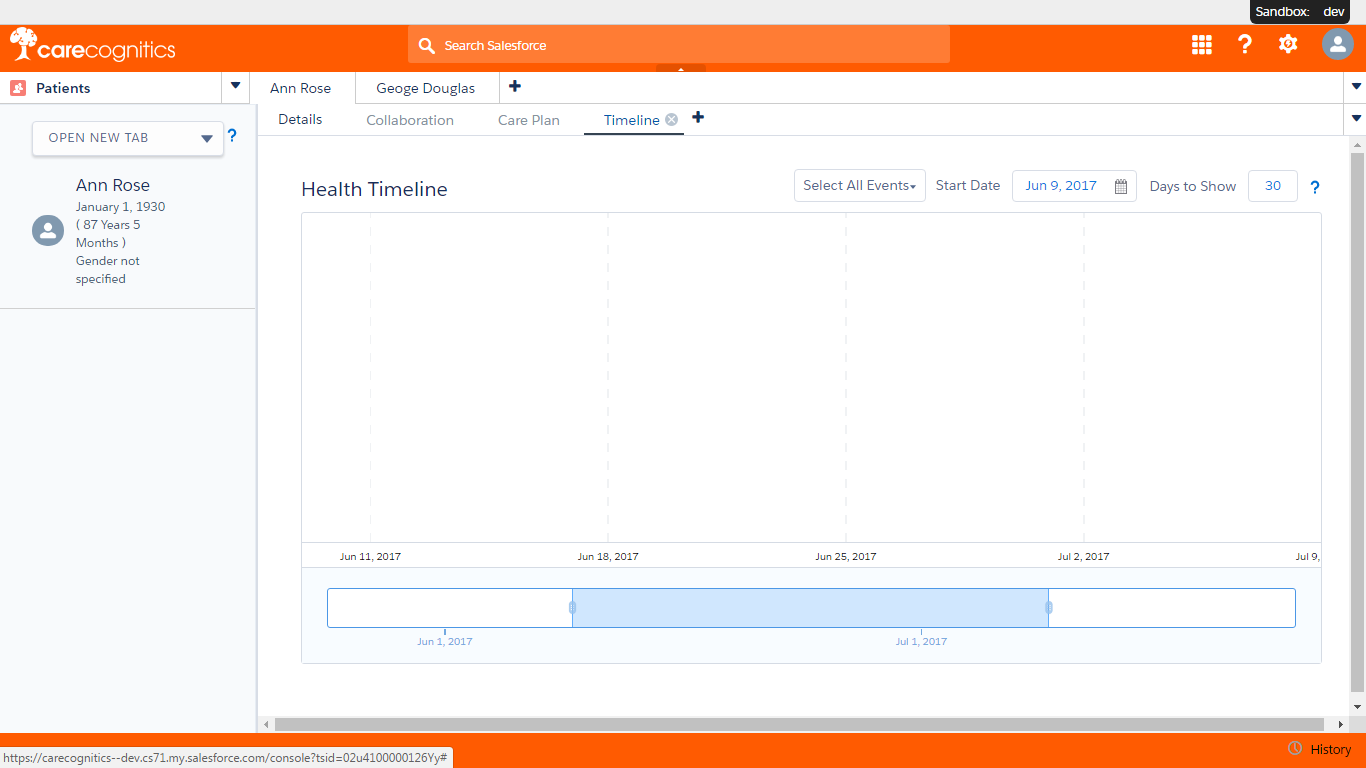Click the Days to Show input field
This screenshot has width=1366, height=768.
[1272, 186]
